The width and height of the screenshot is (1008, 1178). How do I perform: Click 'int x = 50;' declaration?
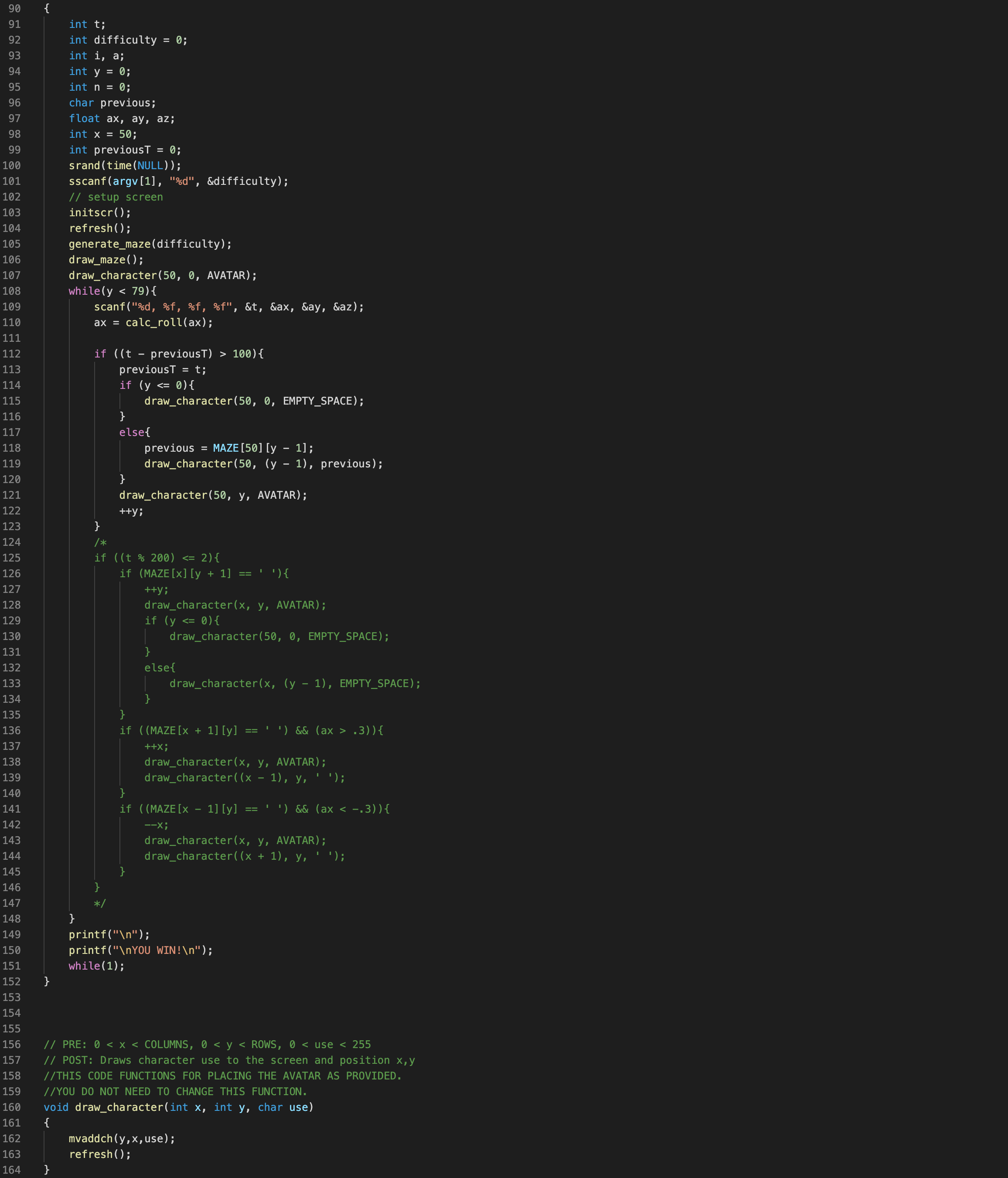point(103,134)
